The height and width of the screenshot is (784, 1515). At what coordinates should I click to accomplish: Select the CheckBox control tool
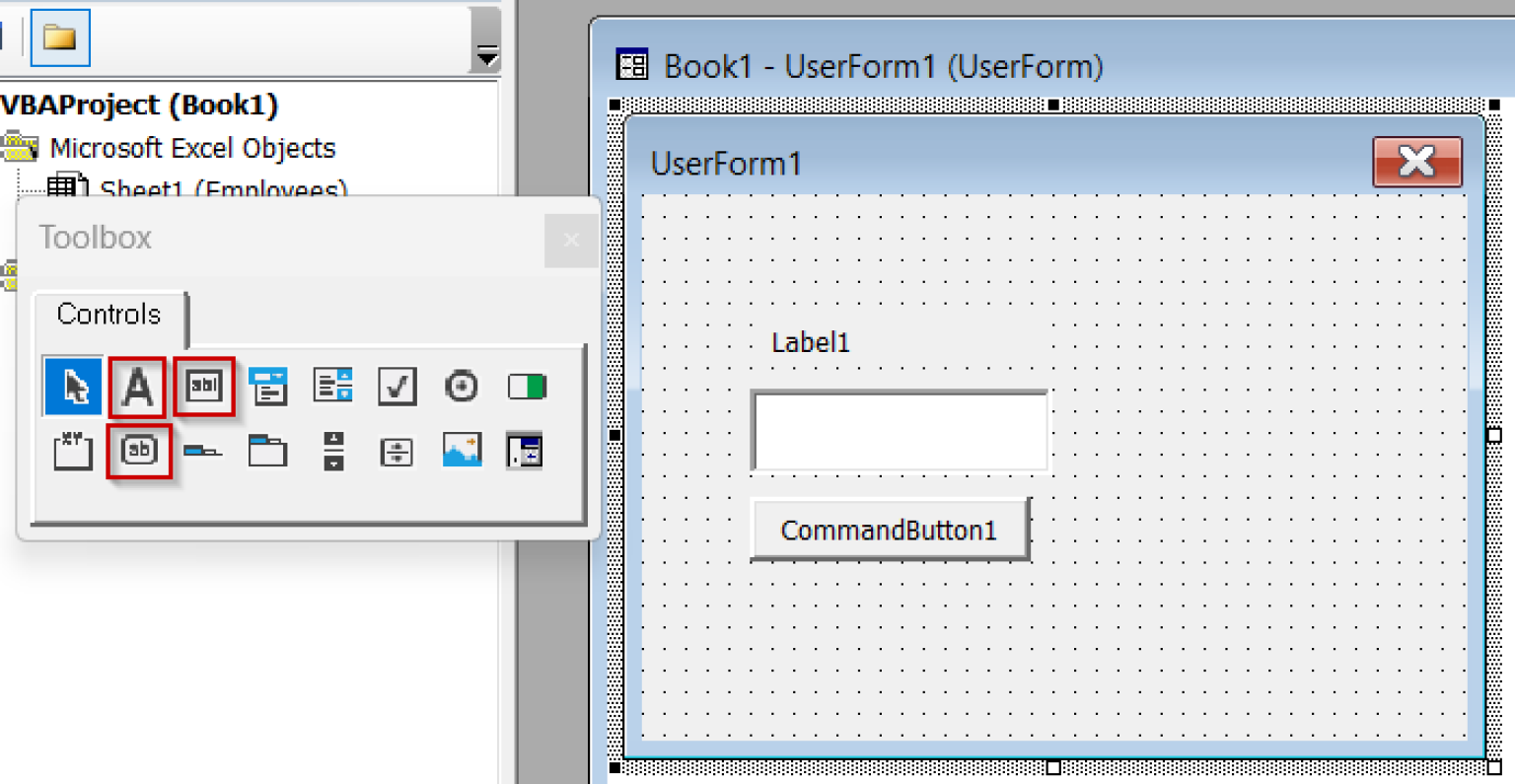point(396,387)
